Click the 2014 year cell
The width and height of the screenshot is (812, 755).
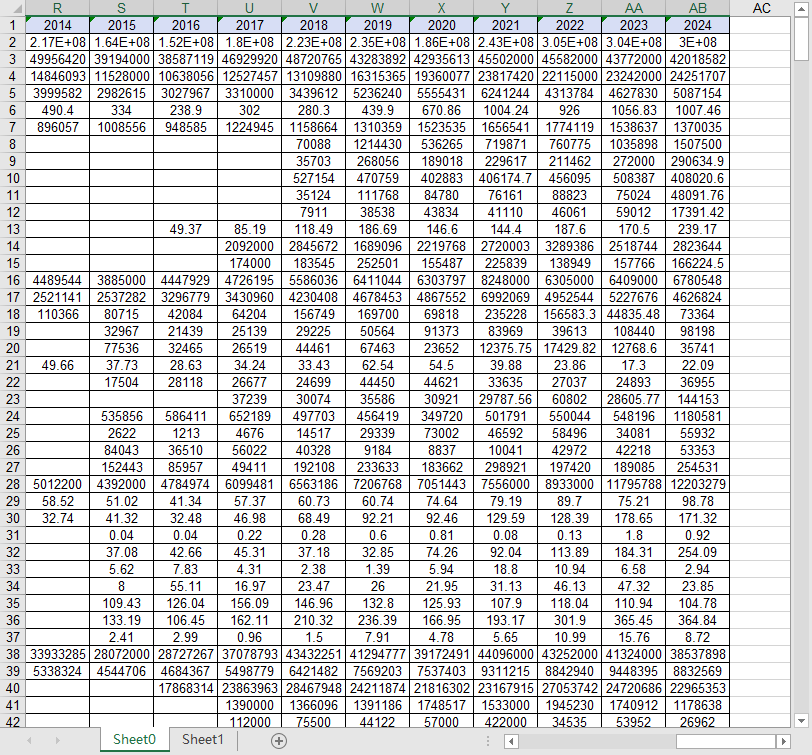tap(57, 25)
